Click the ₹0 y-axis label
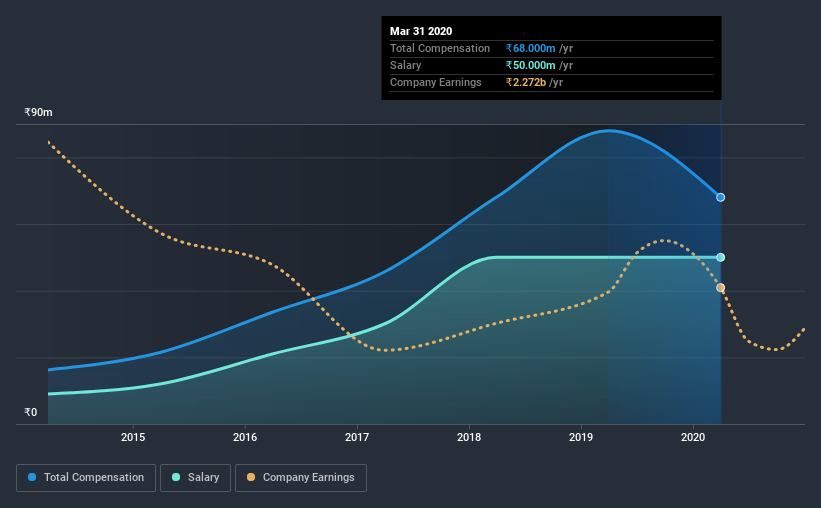Screen dimensions: 821x508 pos(31,412)
